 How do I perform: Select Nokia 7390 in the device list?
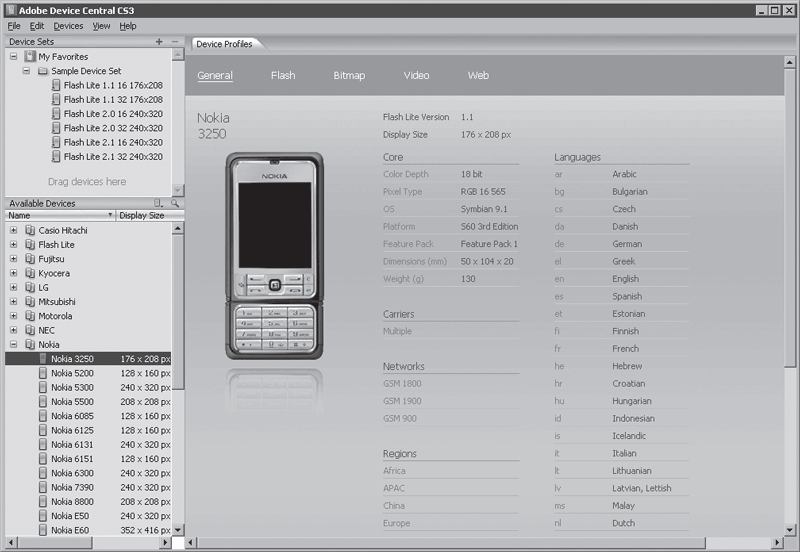(88, 487)
